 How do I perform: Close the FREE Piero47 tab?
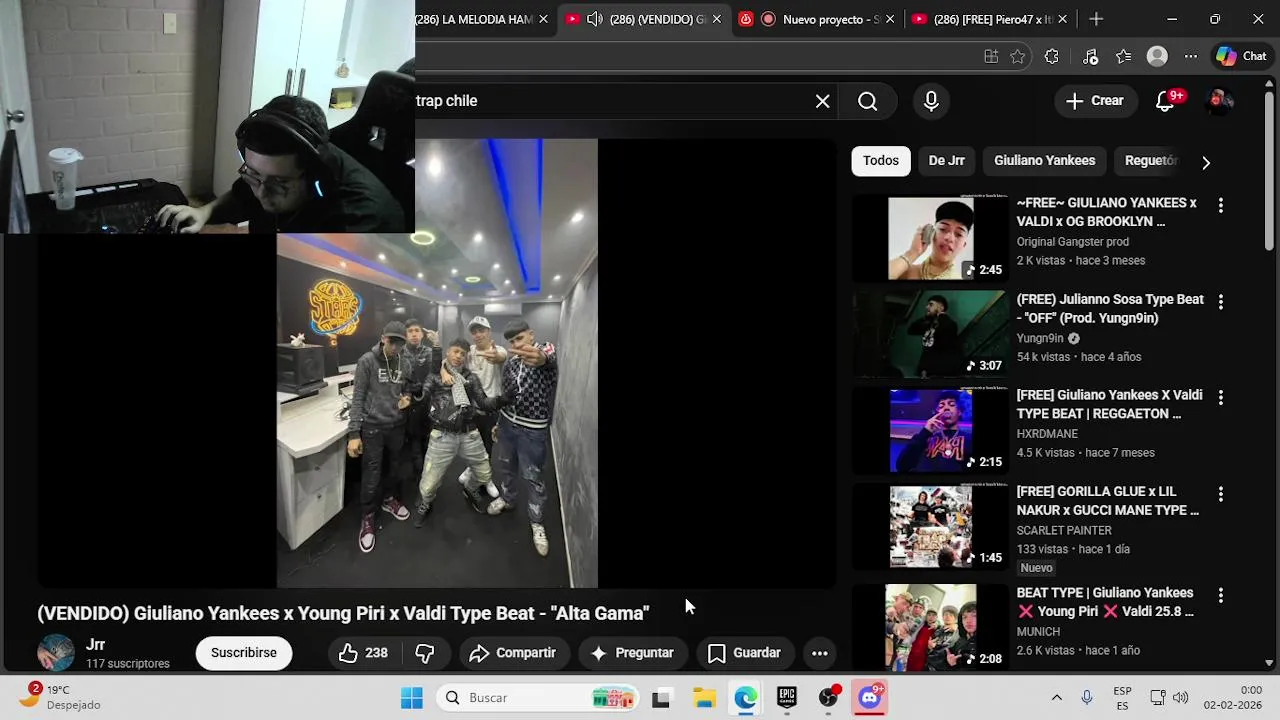point(1062,19)
